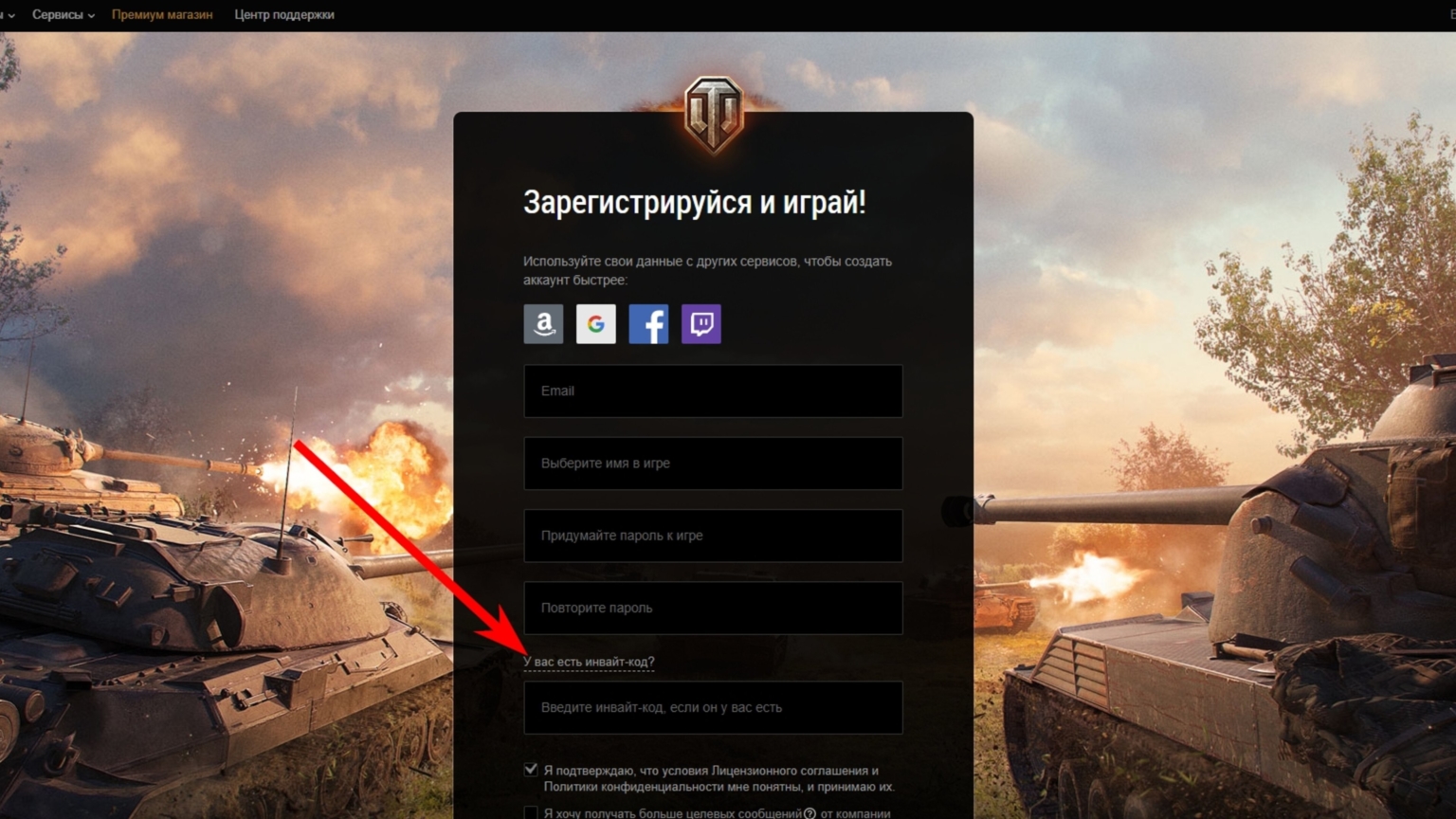Click the Выберите имя в игре field
Screen dimensions: 1456x819
click(713, 464)
